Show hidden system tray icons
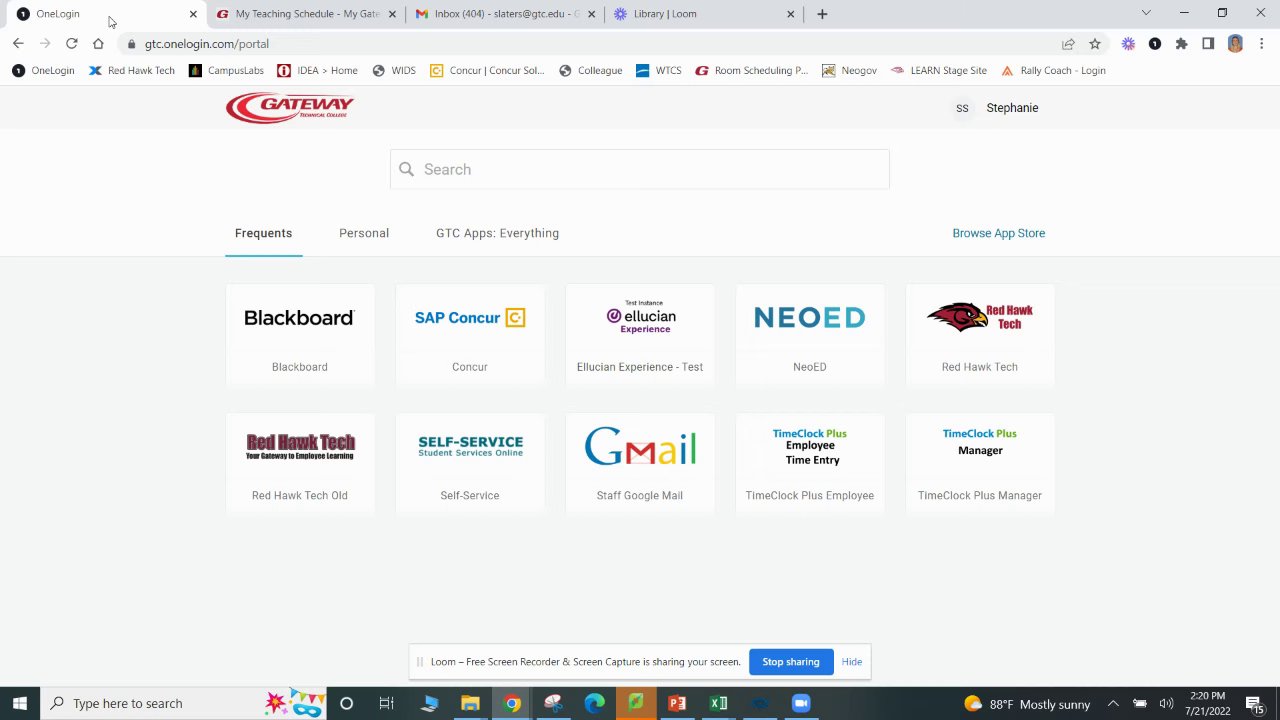The image size is (1280, 720). (x=1112, y=704)
